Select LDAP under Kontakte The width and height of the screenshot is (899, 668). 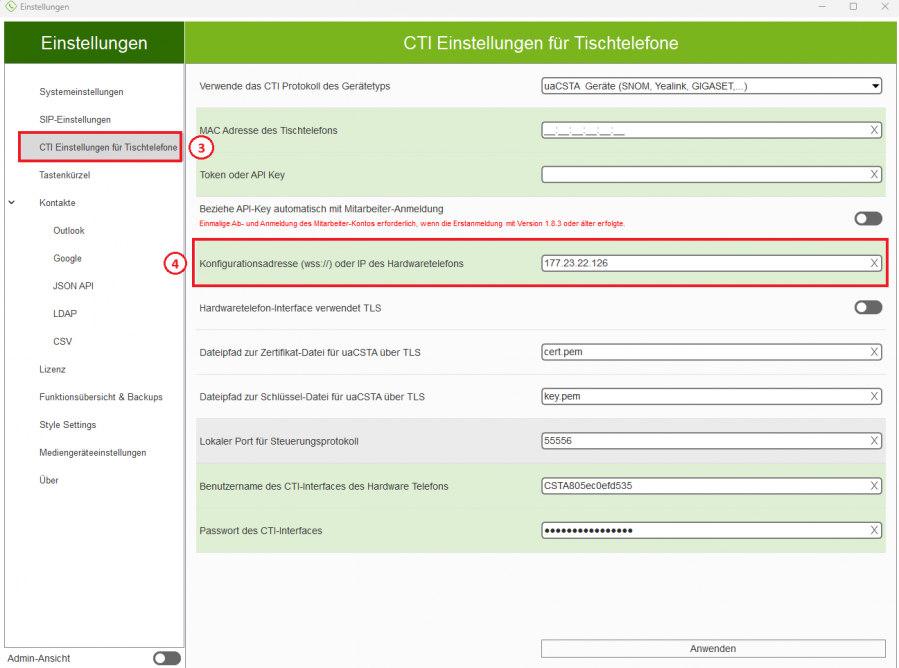65,313
